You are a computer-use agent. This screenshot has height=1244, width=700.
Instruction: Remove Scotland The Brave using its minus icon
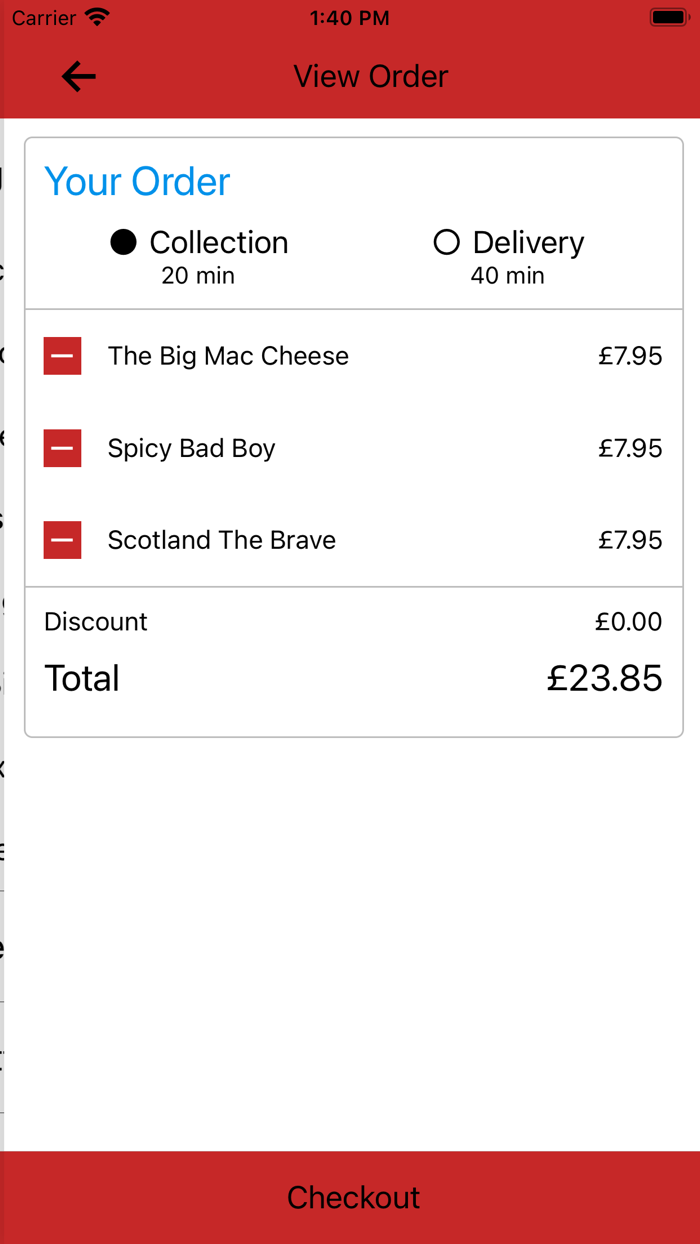[x=62, y=540]
